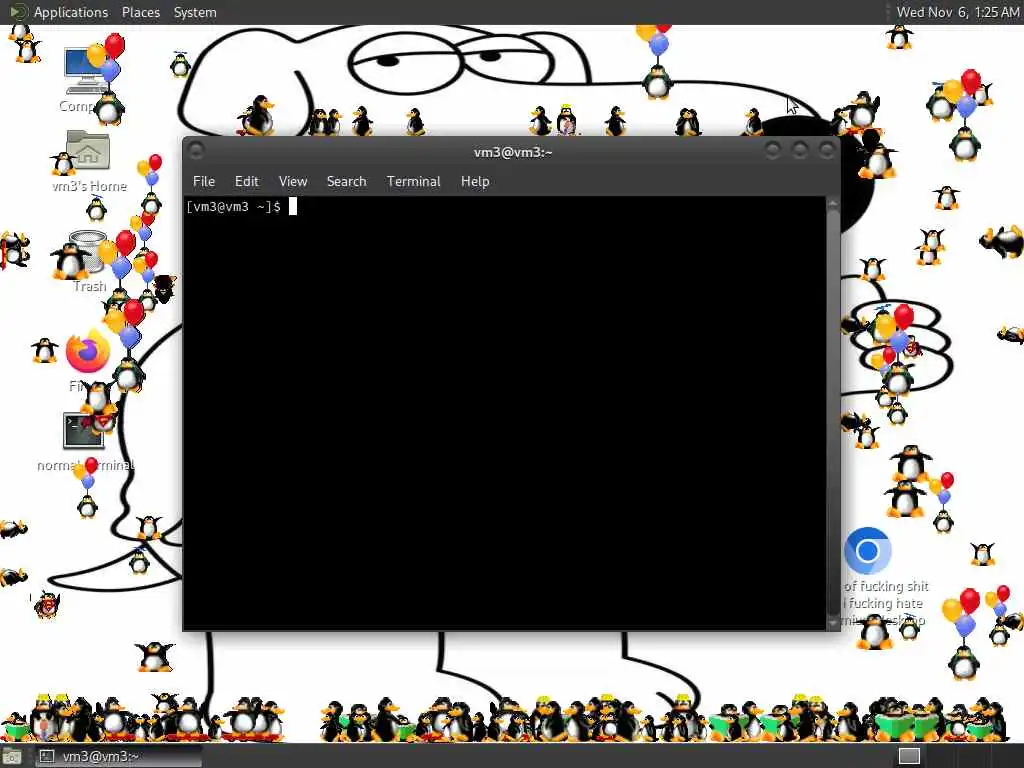The height and width of the screenshot is (768, 1024).
Task: Open the View menu in terminal
Action: (293, 182)
